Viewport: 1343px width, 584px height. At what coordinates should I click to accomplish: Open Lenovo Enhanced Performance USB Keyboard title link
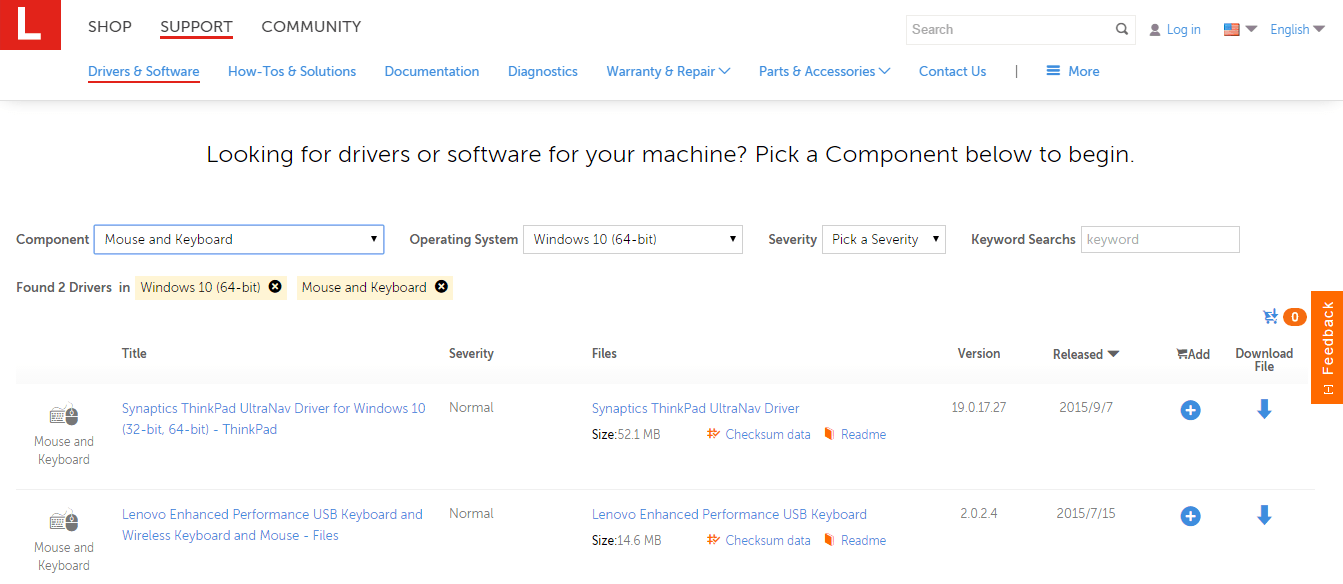[272, 525]
